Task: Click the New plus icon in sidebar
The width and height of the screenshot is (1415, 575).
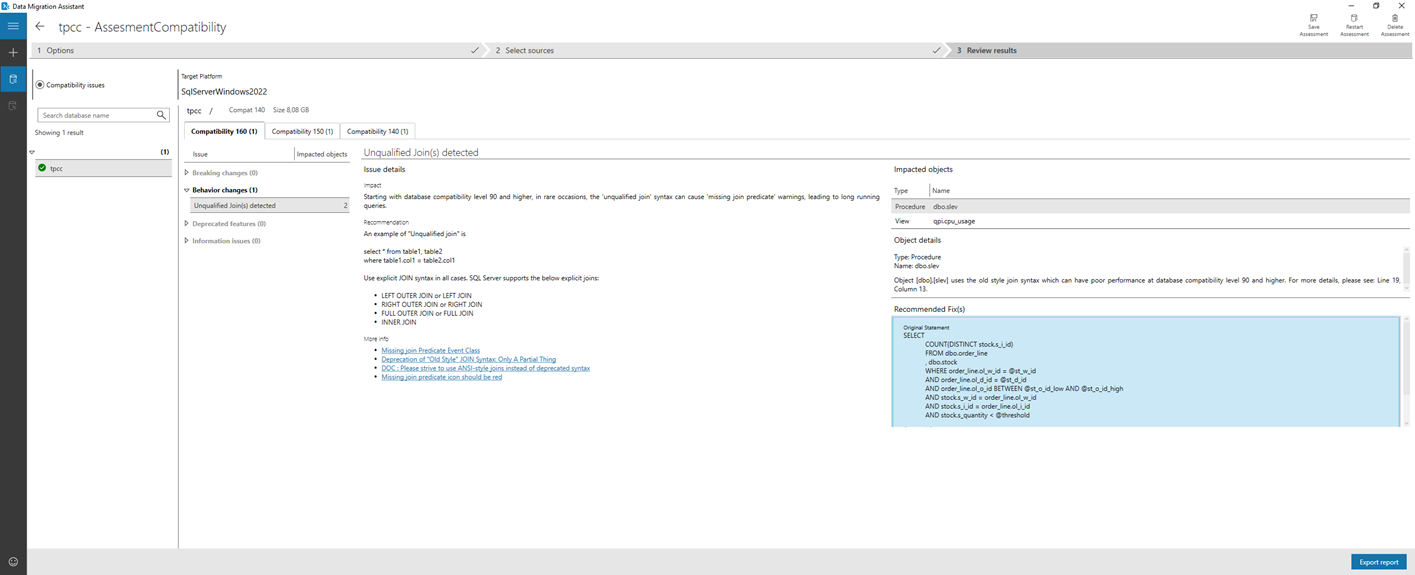Action: point(13,52)
